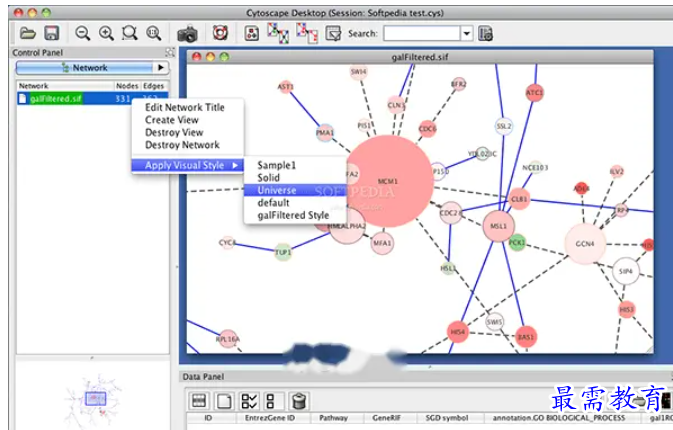This screenshot has width=673, height=430.
Task: Select the BAS1 node
Action: click(x=525, y=337)
